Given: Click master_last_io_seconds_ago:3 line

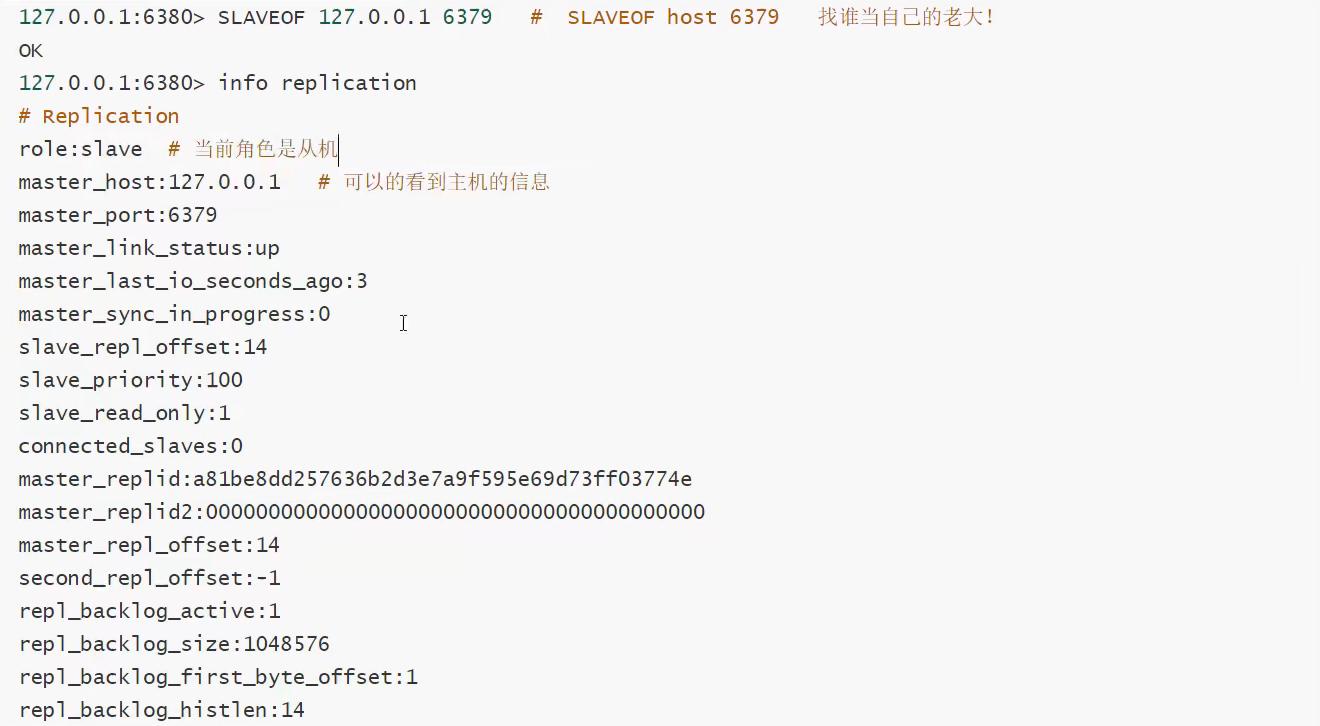Looking at the screenshot, I should click(x=193, y=281).
